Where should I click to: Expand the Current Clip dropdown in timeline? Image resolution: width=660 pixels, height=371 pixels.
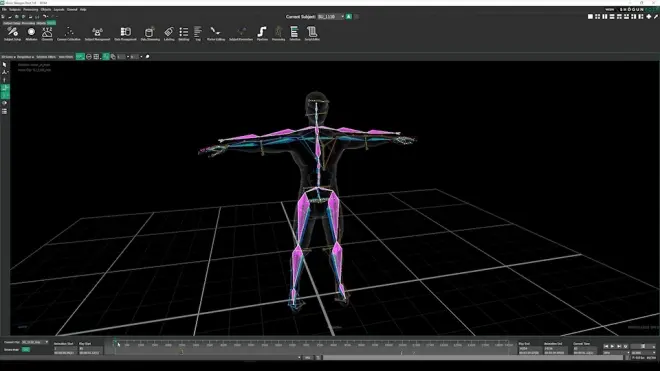(35, 342)
